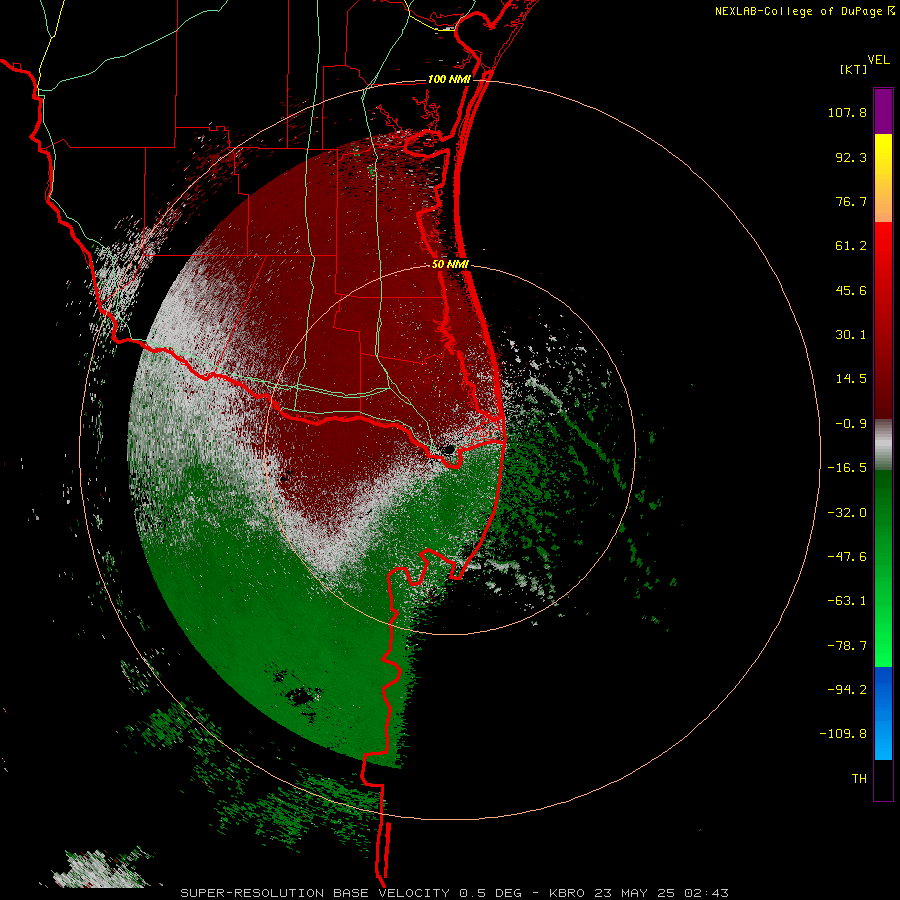Click the 45.6 velocity scale value

[851, 290]
